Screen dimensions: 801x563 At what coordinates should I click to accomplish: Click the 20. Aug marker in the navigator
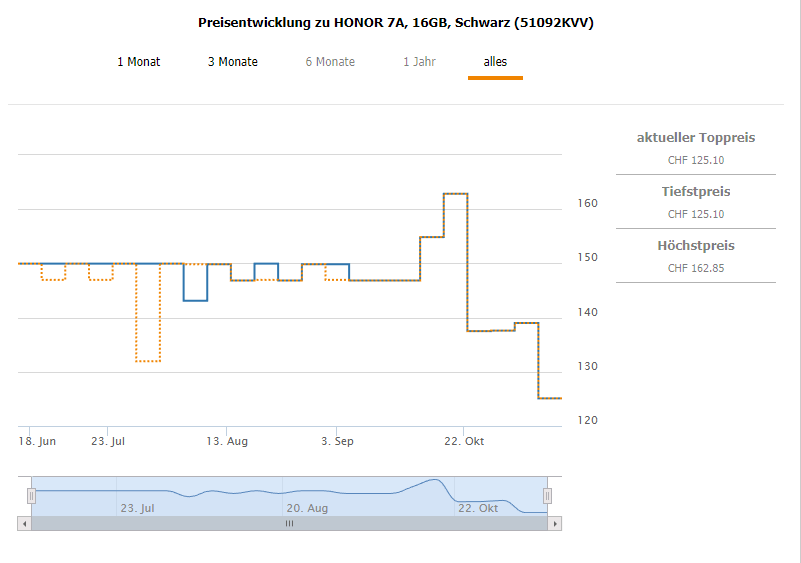(307, 508)
